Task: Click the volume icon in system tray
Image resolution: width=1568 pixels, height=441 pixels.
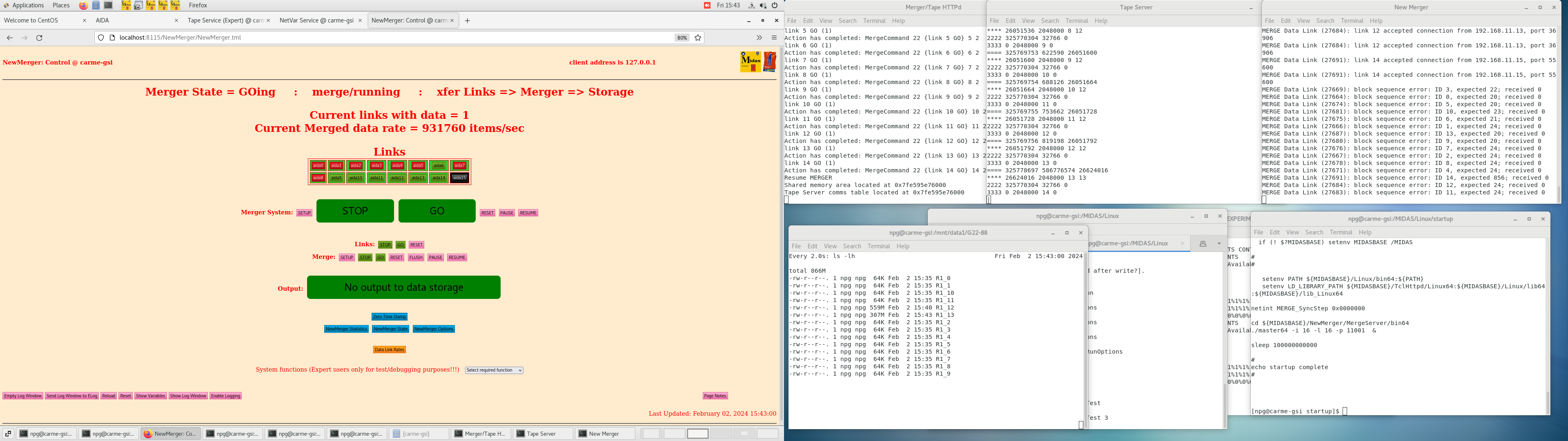Action: (x=763, y=5)
